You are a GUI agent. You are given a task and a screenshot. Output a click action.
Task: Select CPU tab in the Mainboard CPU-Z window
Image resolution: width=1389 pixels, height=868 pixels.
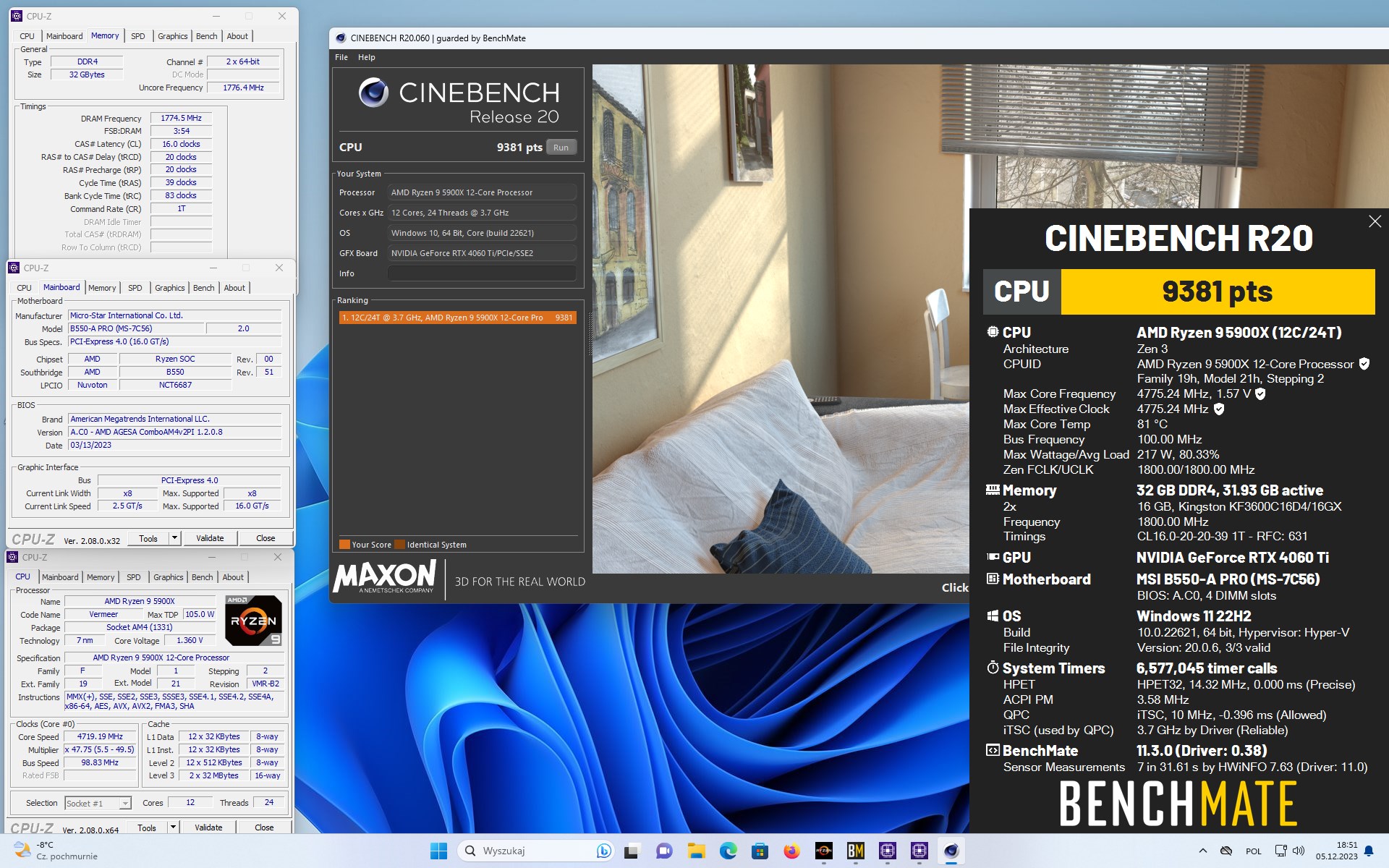pyautogui.click(x=24, y=288)
